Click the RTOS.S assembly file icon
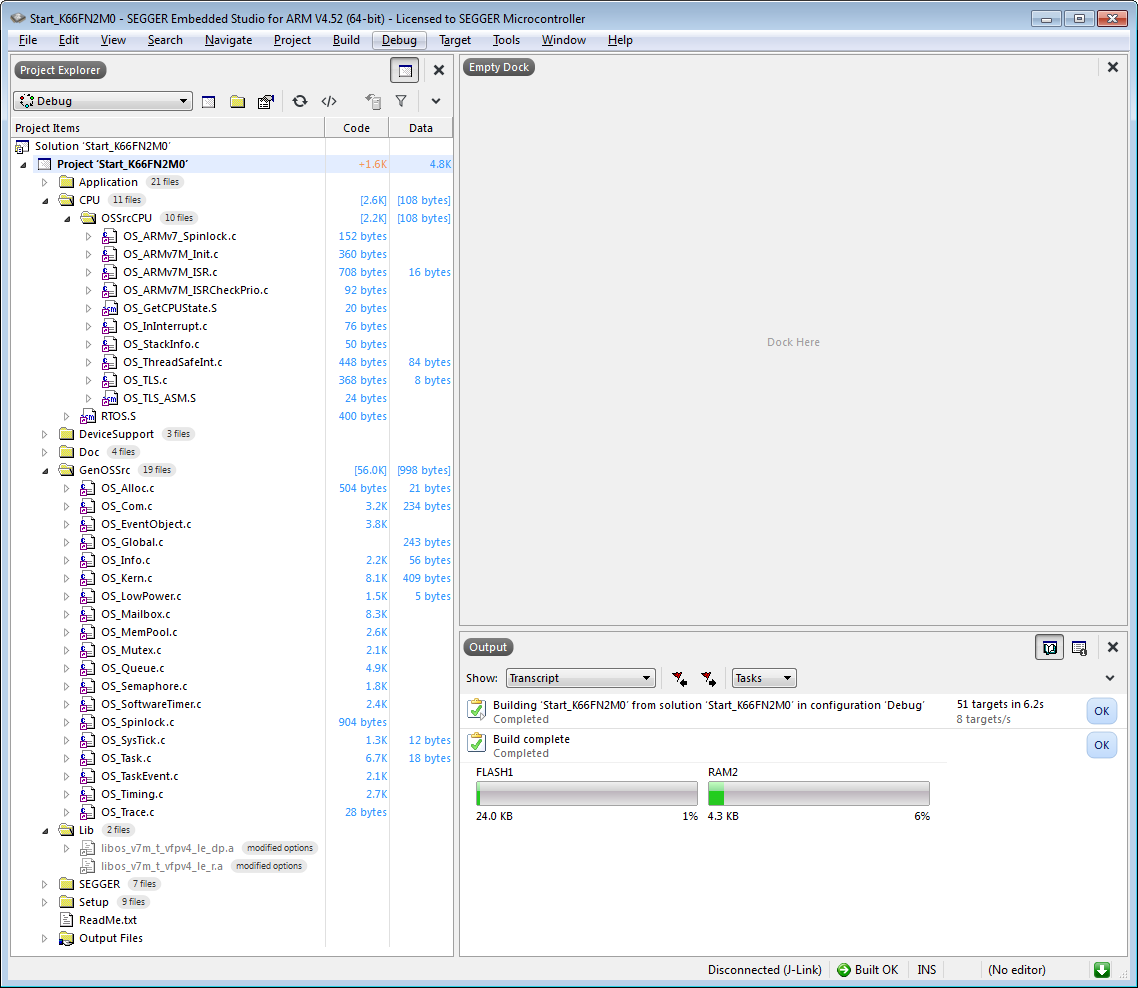This screenshot has height=988, width=1138. point(88,417)
